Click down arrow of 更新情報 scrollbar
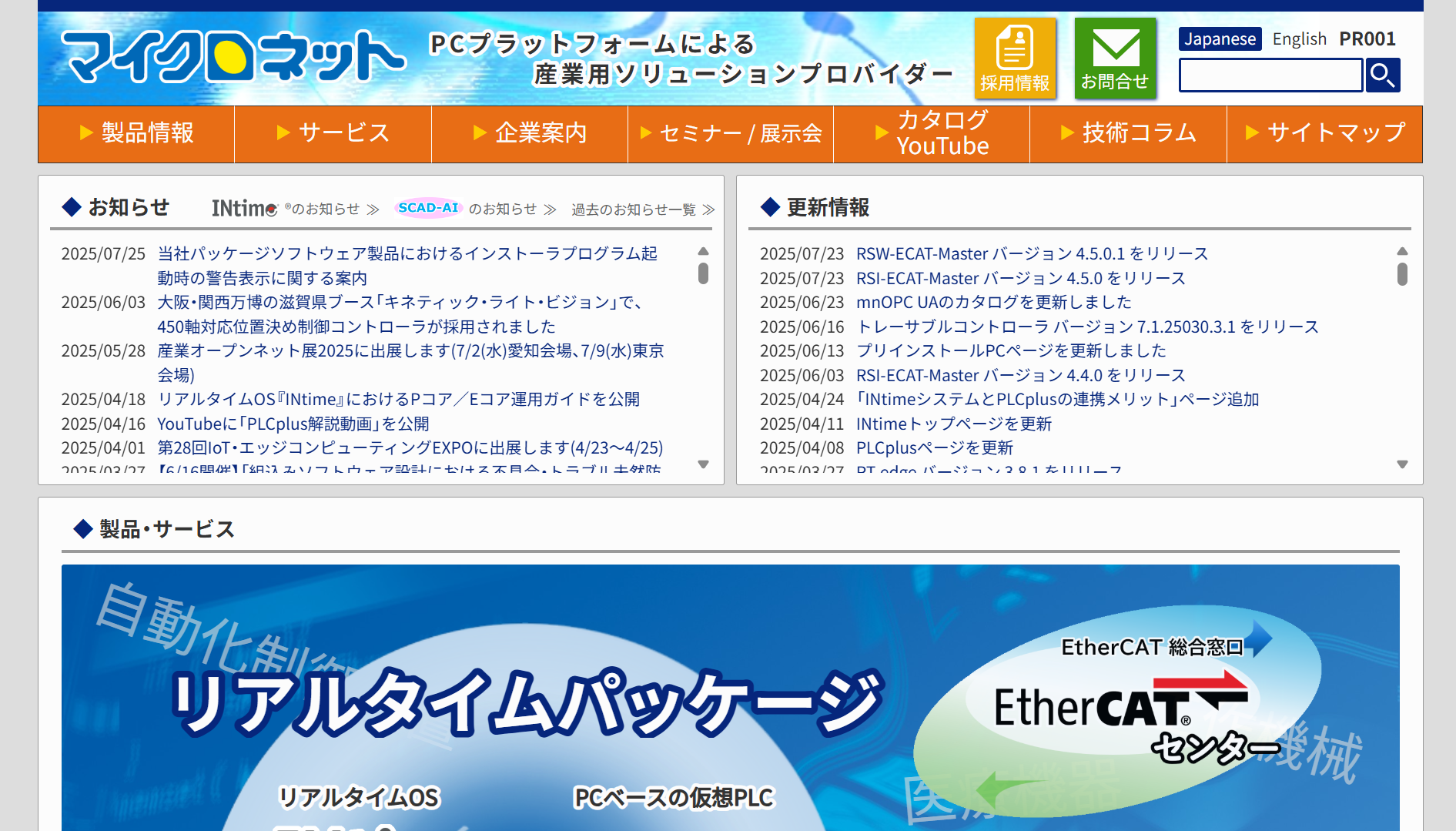The image size is (1456, 831). click(1402, 464)
